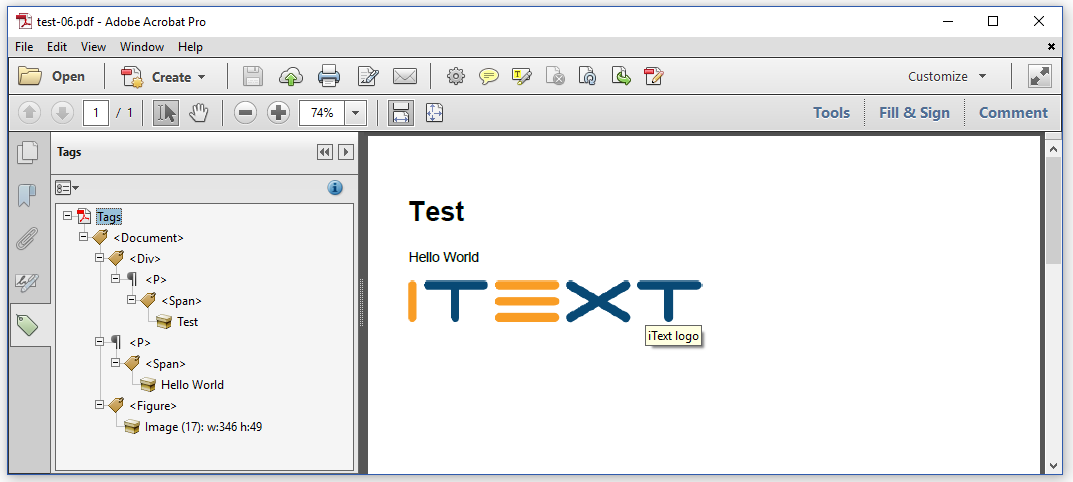Click the page number input field
This screenshot has height=482, width=1073.
pyautogui.click(x=96, y=113)
